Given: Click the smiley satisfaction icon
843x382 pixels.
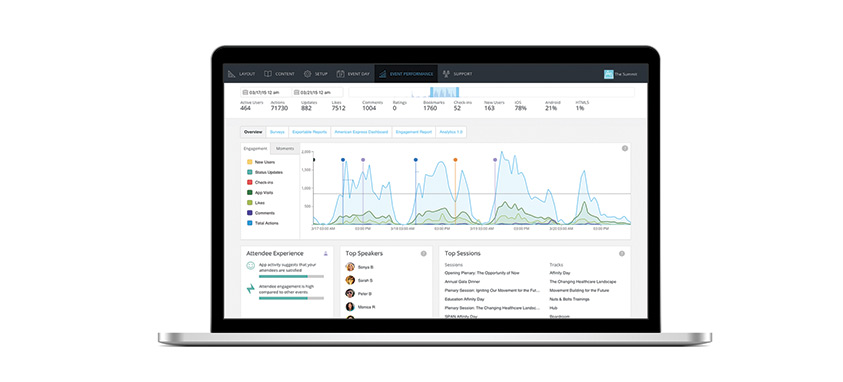Looking at the screenshot, I should (x=251, y=266).
